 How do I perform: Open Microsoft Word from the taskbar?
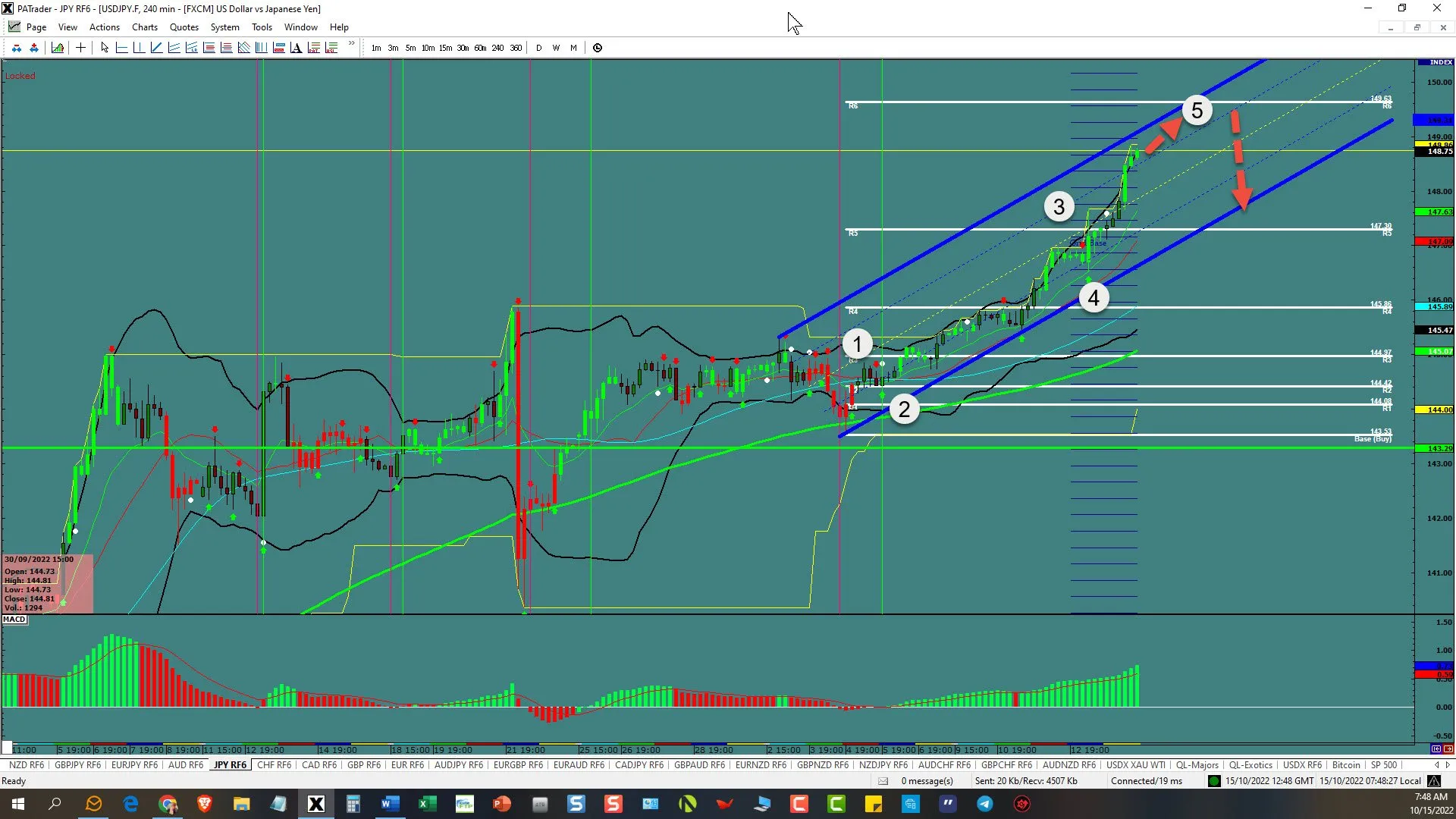[x=390, y=804]
